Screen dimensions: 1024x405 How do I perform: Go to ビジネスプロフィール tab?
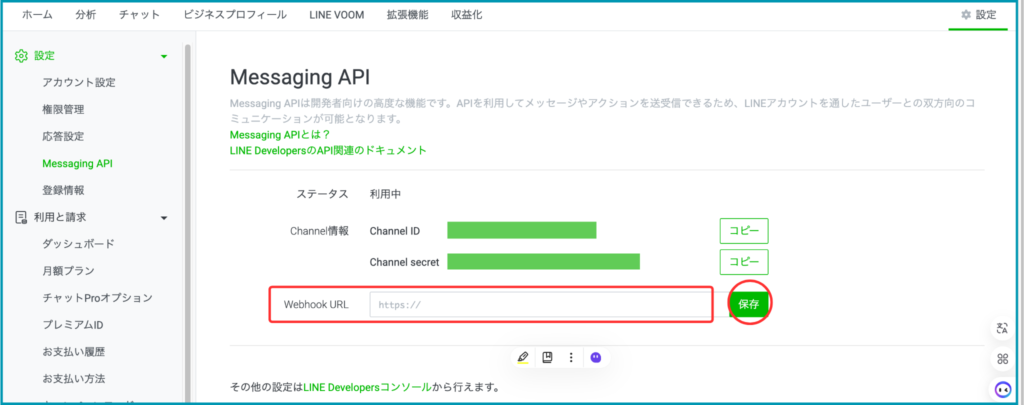234,15
